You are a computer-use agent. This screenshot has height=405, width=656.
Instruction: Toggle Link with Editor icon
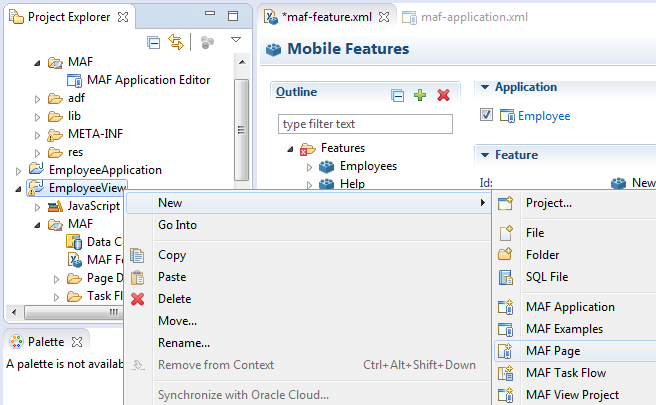176,42
